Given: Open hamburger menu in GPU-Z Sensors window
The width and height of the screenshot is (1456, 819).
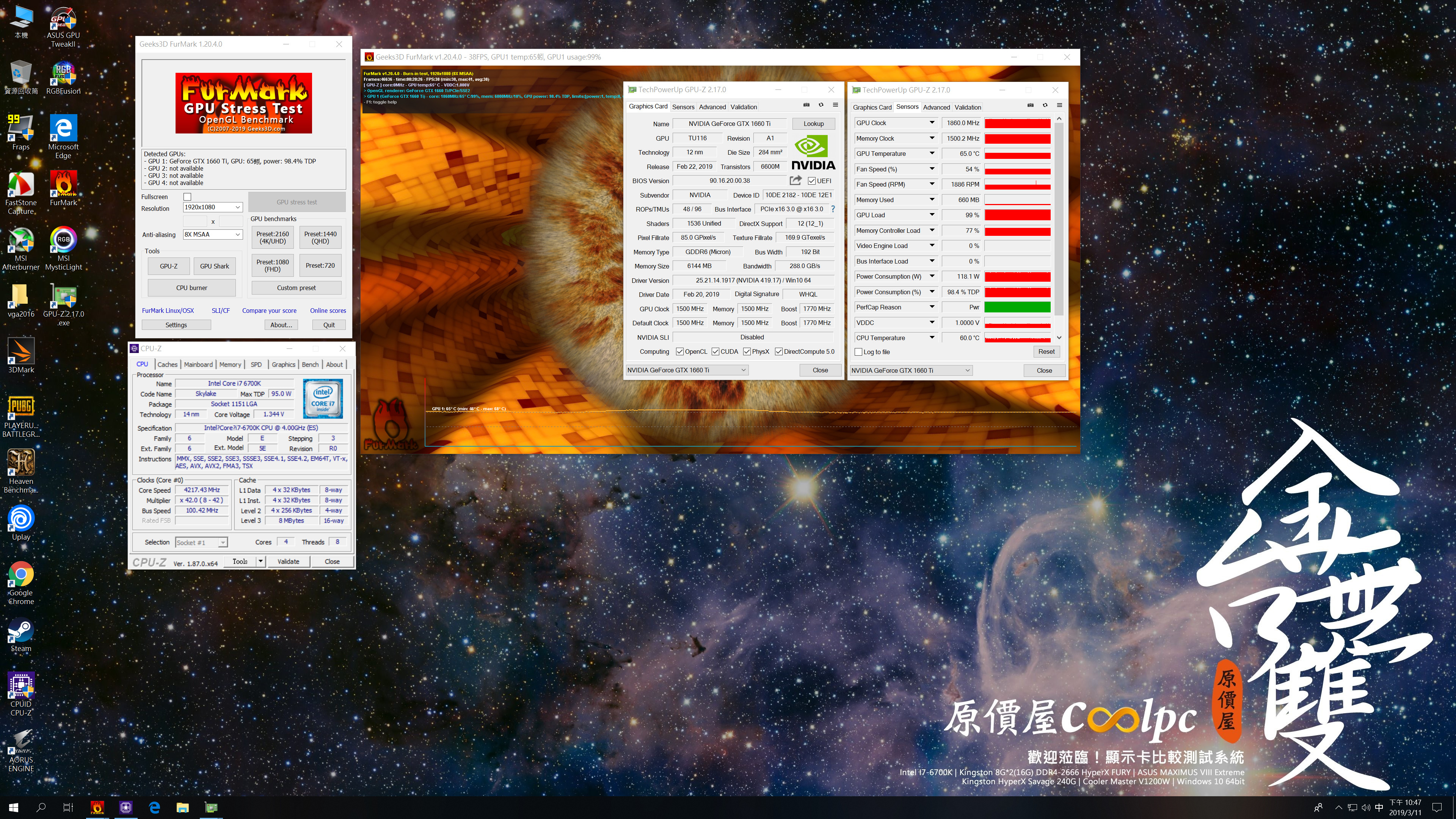Looking at the screenshot, I should pyautogui.click(x=1059, y=105).
